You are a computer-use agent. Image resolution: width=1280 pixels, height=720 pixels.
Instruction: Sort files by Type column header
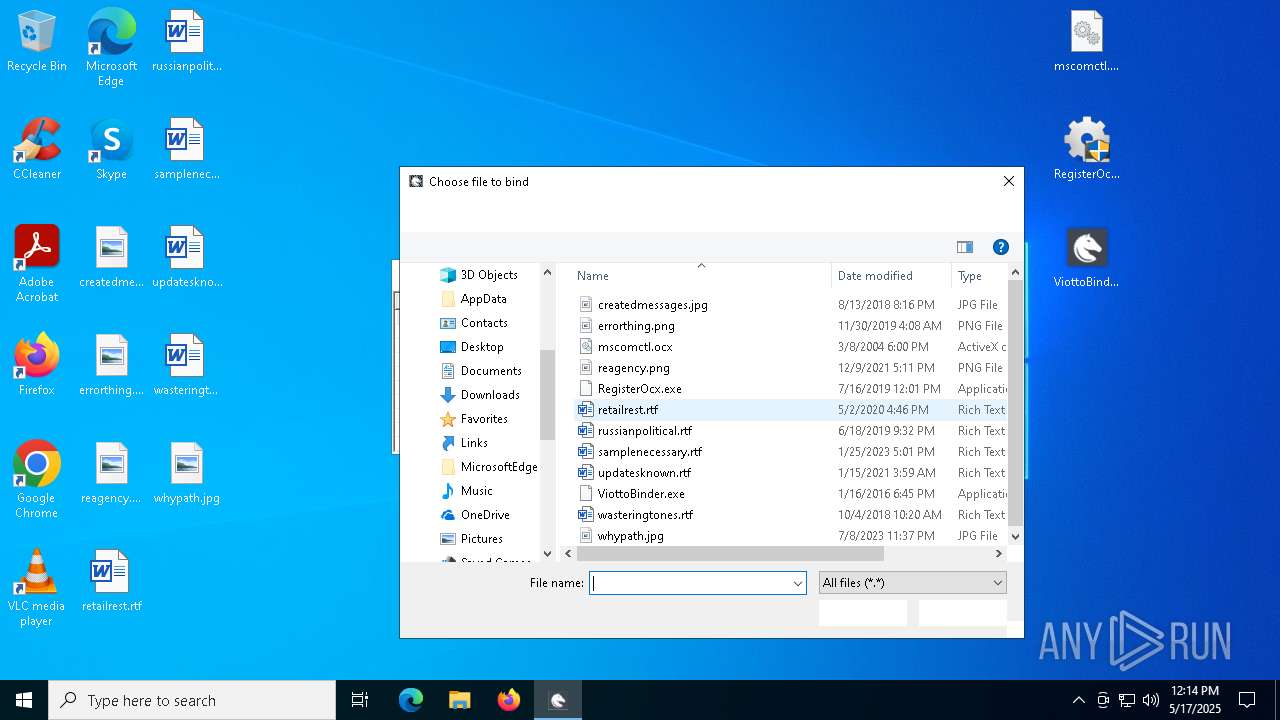click(979, 276)
